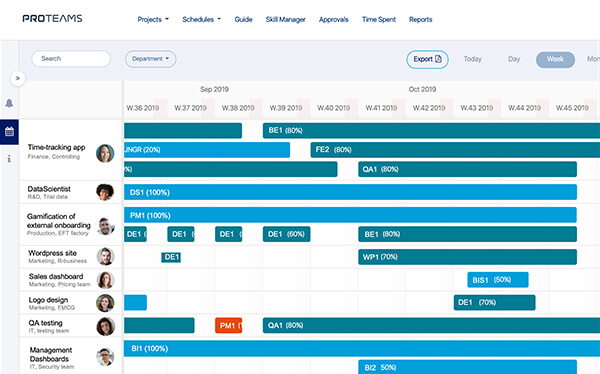Open the QA testing project name
Viewport: 600px width, 374px height.
[x=46, y=323]
